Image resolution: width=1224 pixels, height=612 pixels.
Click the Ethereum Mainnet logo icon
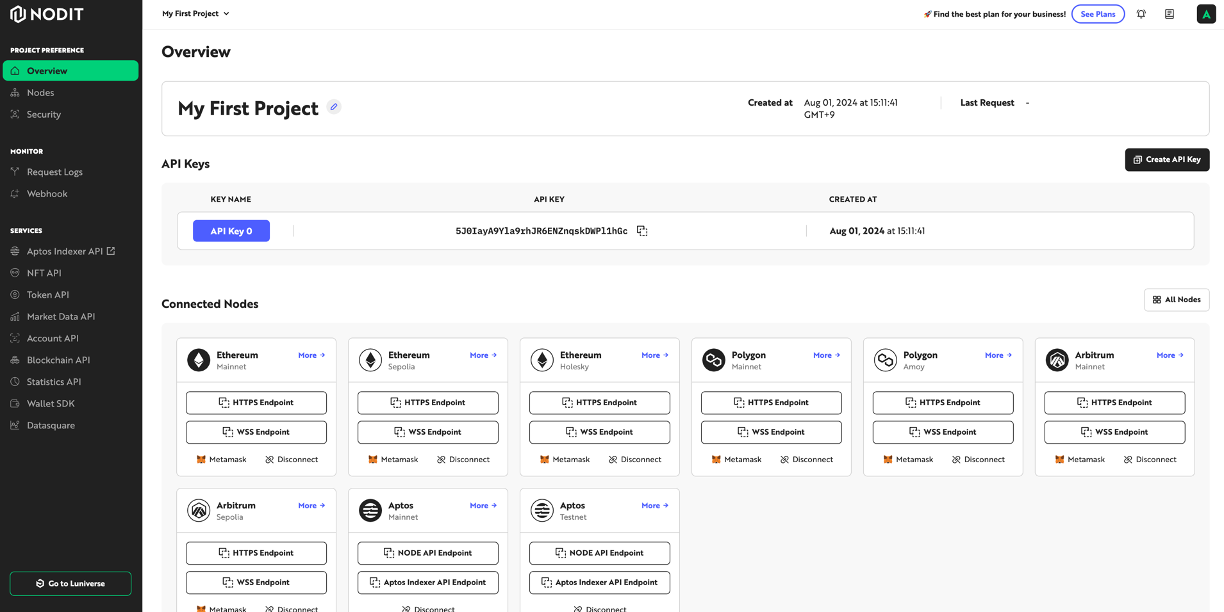tap(199, 360)
